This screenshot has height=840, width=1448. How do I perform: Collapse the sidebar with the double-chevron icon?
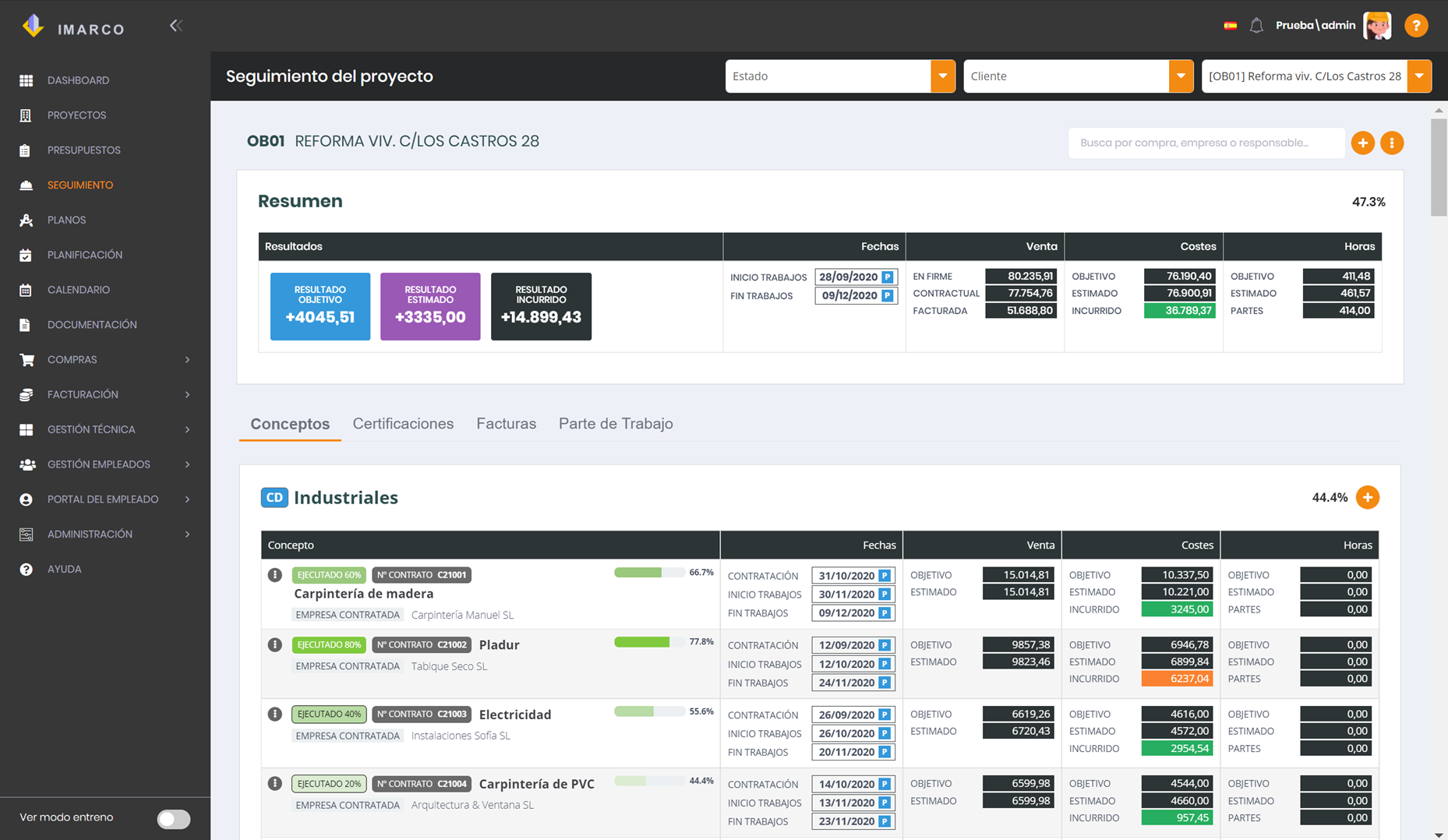(x=176, y=26)
